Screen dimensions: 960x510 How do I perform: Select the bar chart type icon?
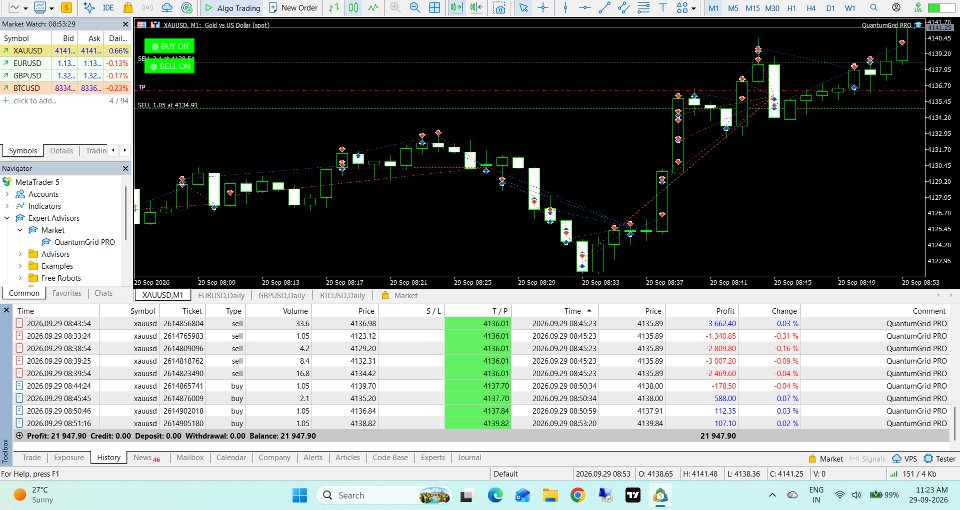334,8
